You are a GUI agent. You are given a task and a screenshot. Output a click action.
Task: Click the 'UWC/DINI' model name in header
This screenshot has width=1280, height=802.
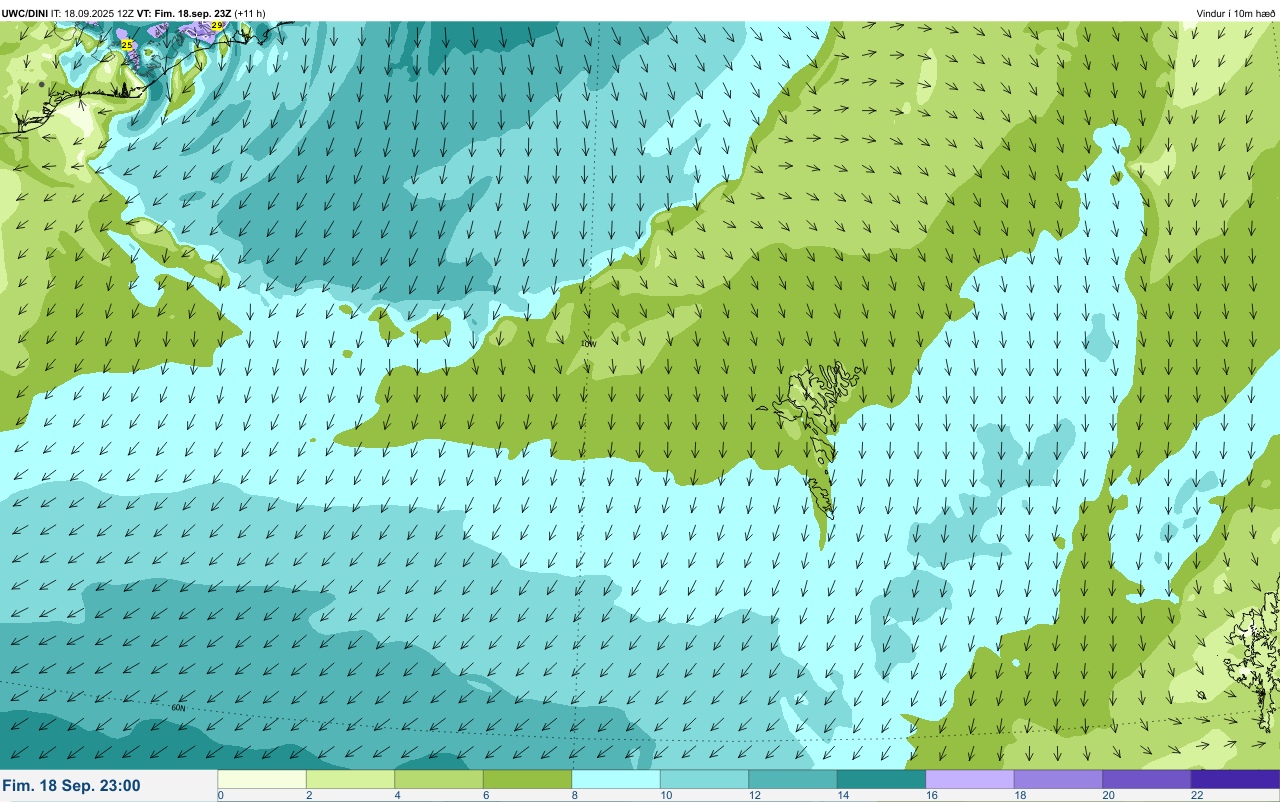(25, 13)
